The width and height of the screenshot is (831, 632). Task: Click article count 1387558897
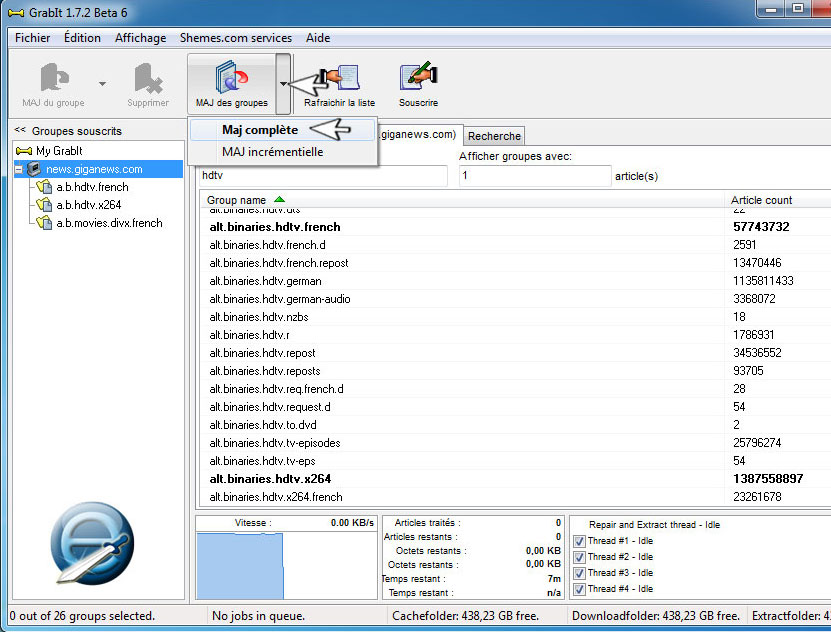click(768, 479)
